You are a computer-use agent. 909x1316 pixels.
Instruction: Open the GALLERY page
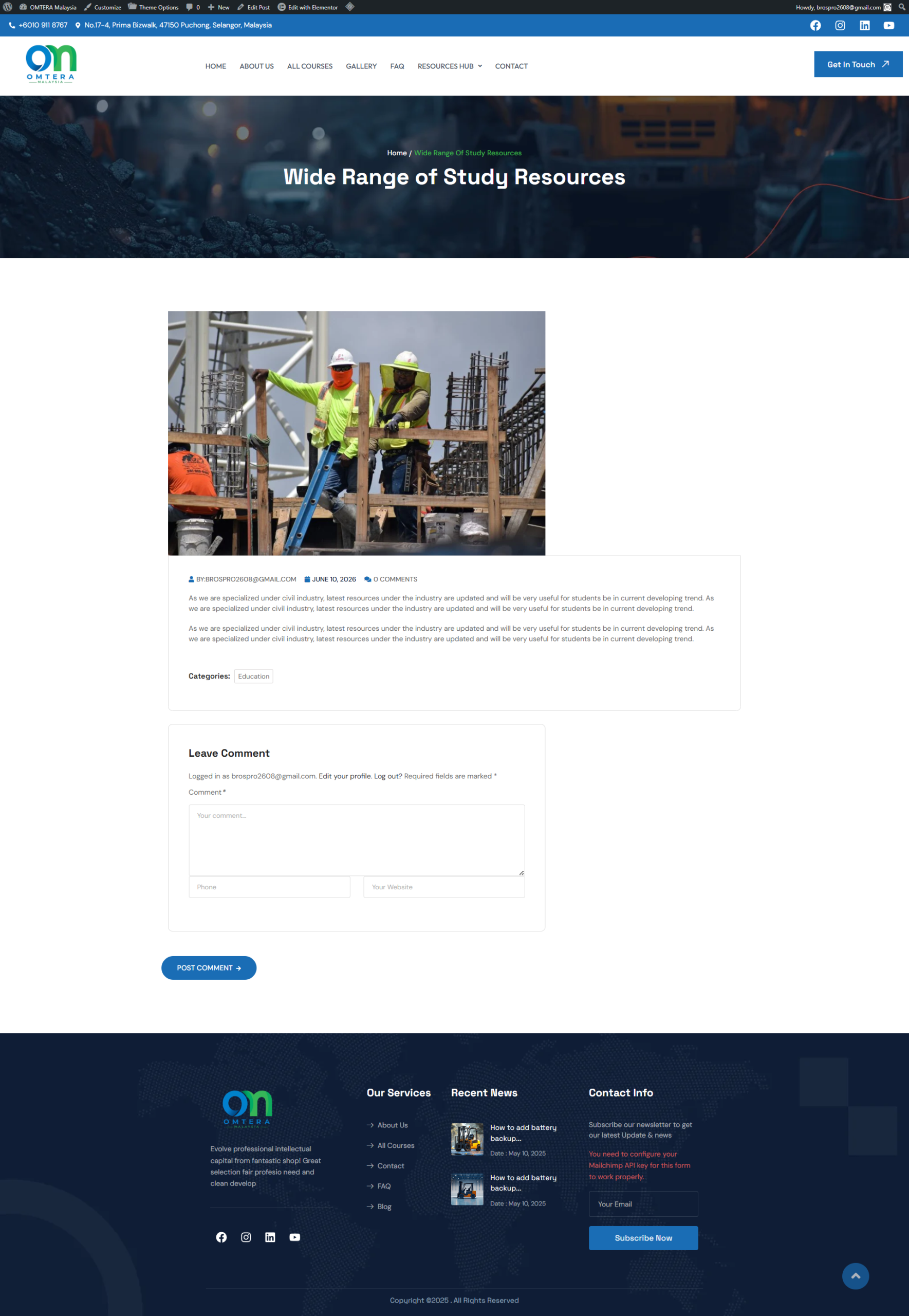point(361,66)
